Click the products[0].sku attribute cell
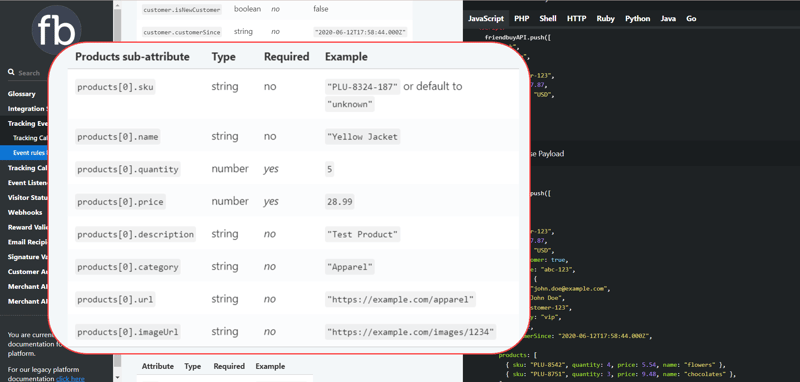Viewport: 800px width, 382px height. [x=115, y=87]
